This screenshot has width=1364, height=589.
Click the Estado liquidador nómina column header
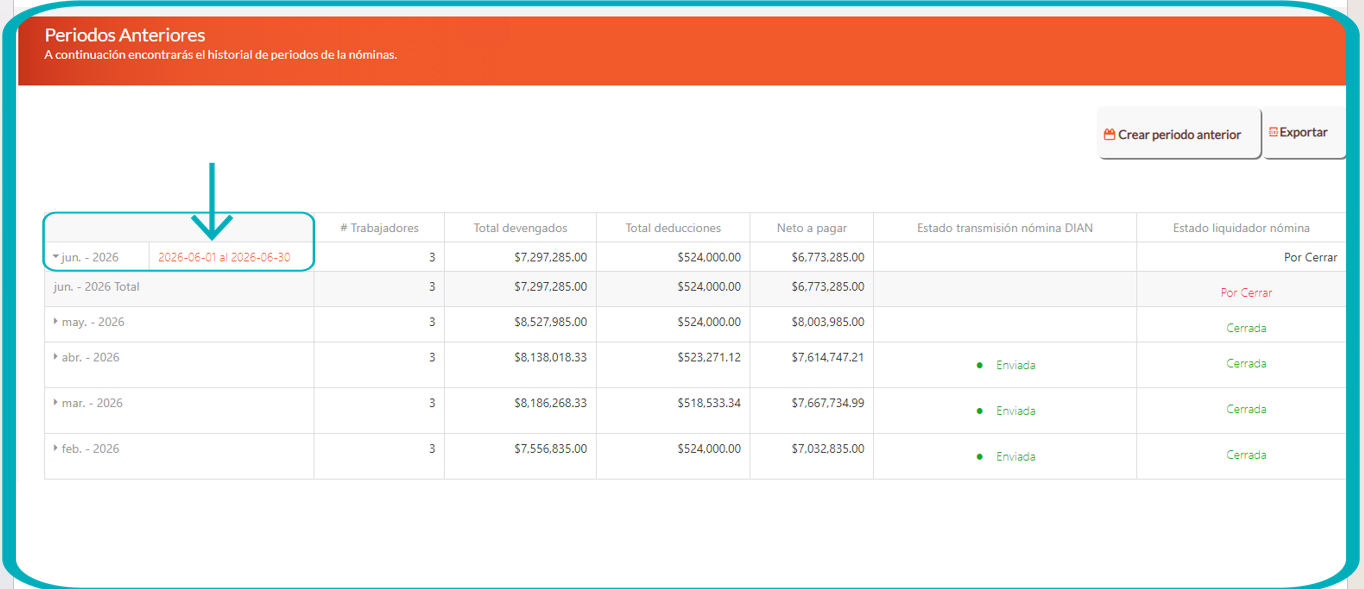coord(1241,228)
